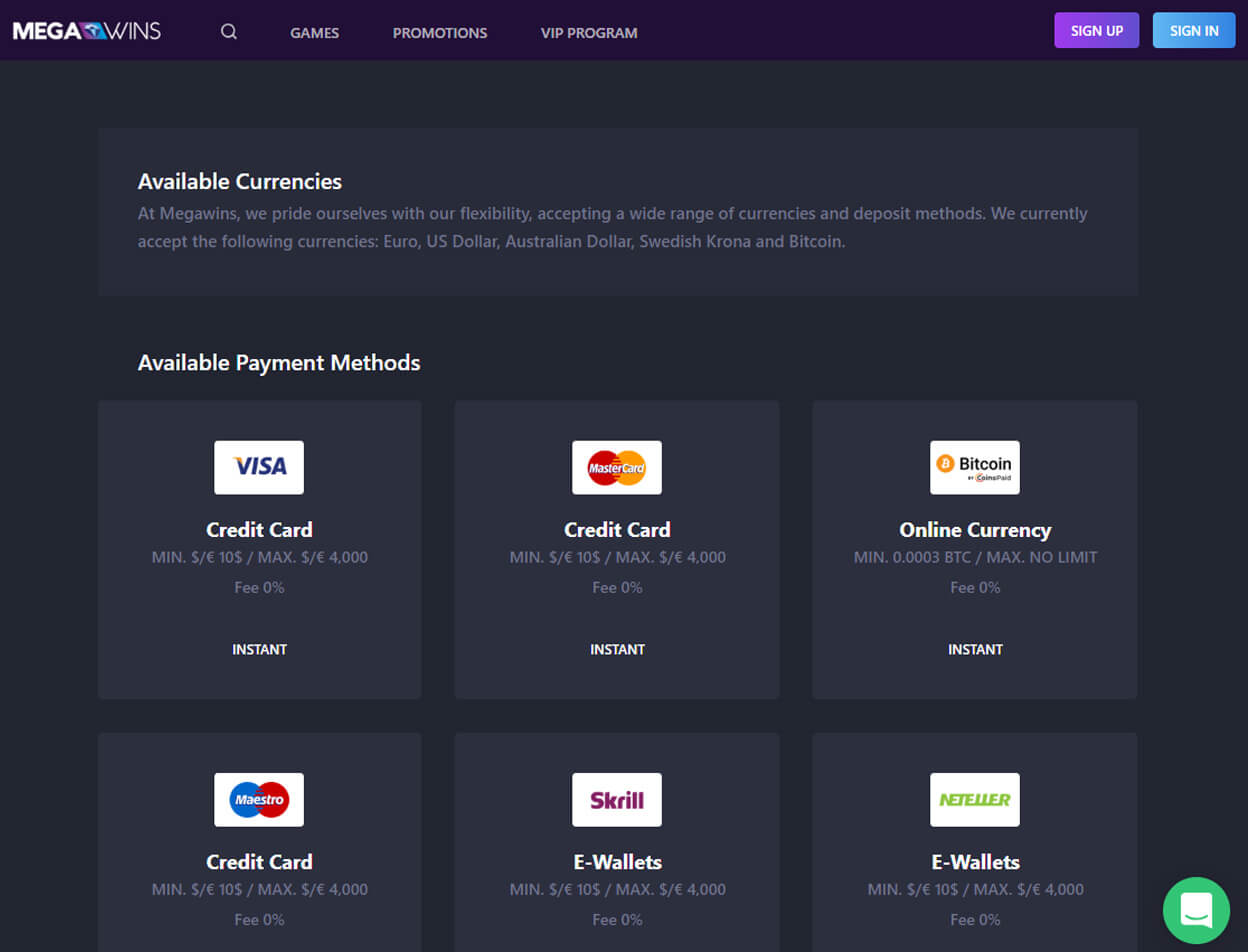Go to Promotions page
Image resolution: width=1248 pixels, height=952 pixels.
tap(440, 33)
